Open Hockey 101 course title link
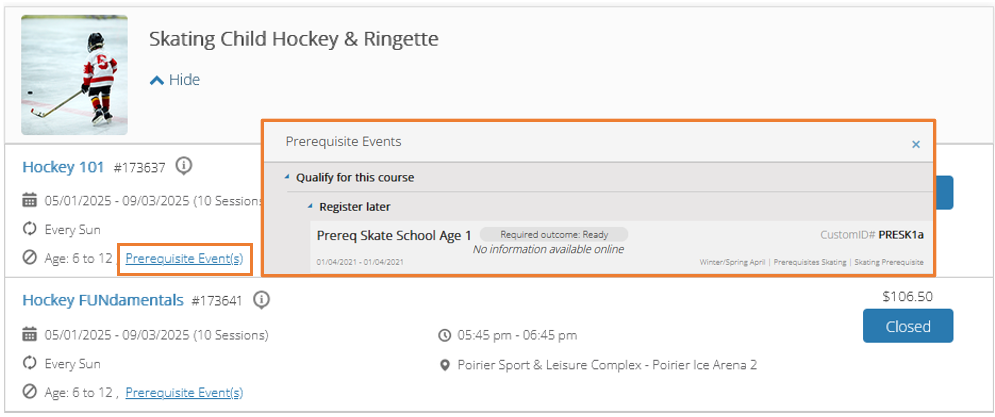 point(63,167)
